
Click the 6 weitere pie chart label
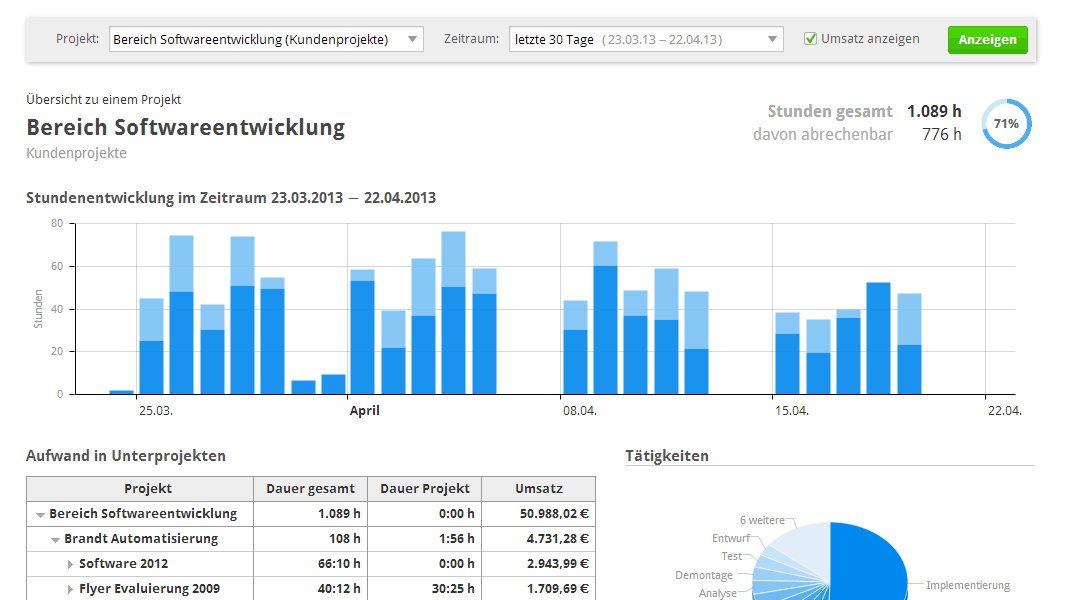point(762,520)
